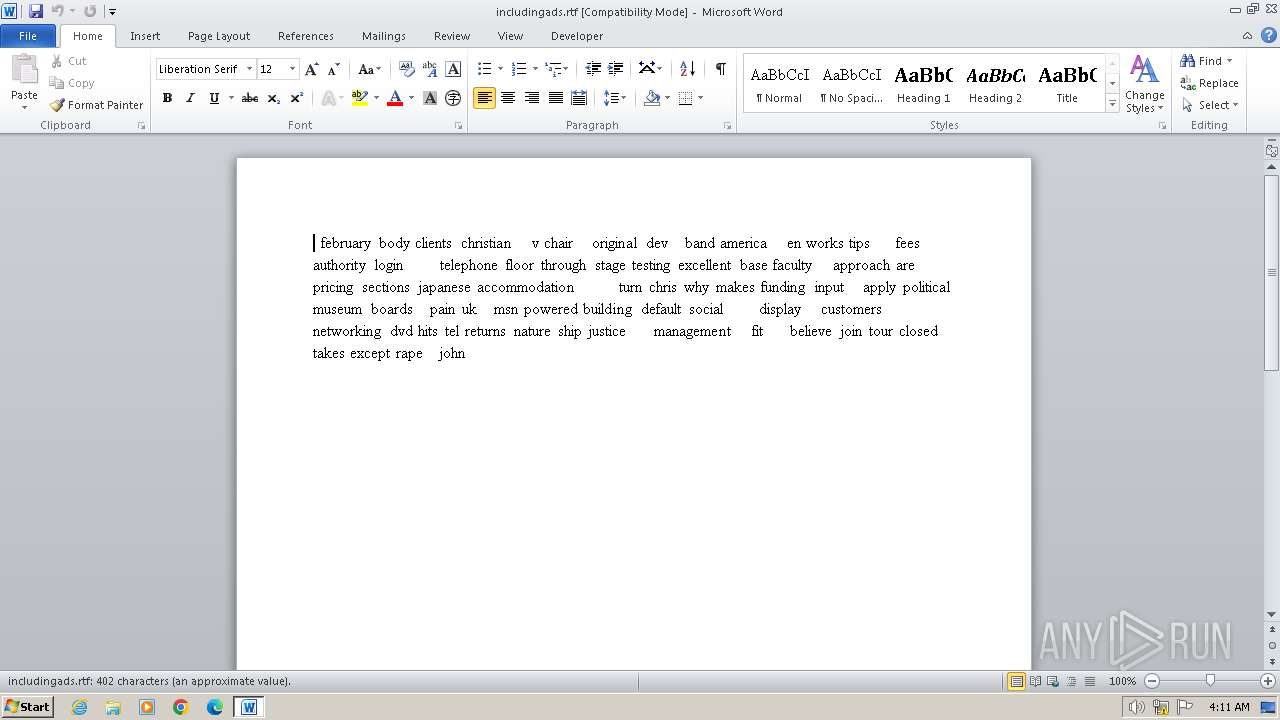This screenshot has height=720, width=1280.
Task: Click Decrease Indent icon
Action: [x=593, y=69]
